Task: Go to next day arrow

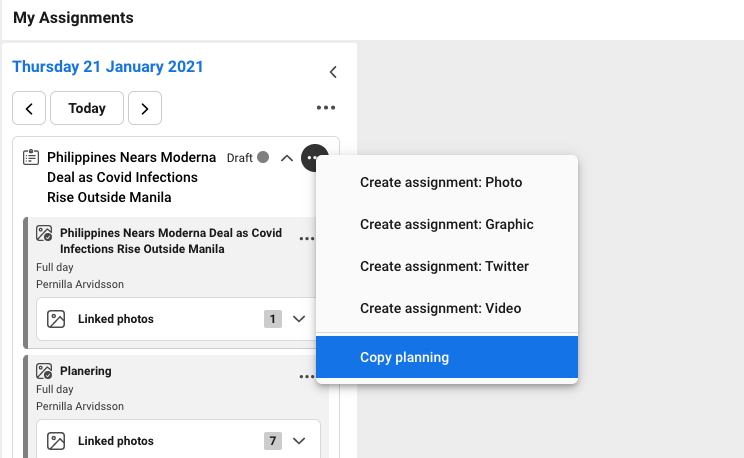Action: click(145, 108)
